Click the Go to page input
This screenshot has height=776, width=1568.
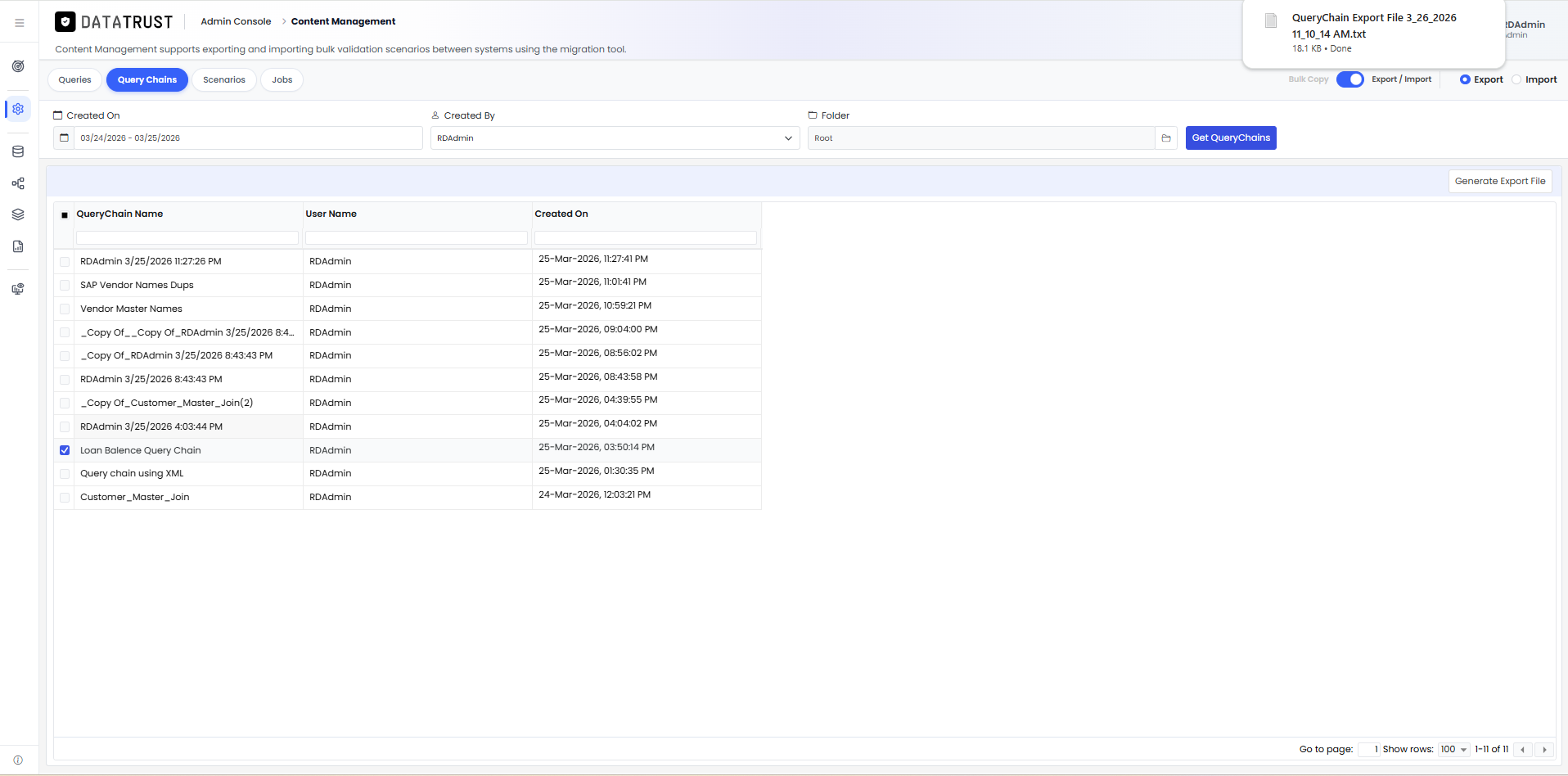(x=1369, y=750)
